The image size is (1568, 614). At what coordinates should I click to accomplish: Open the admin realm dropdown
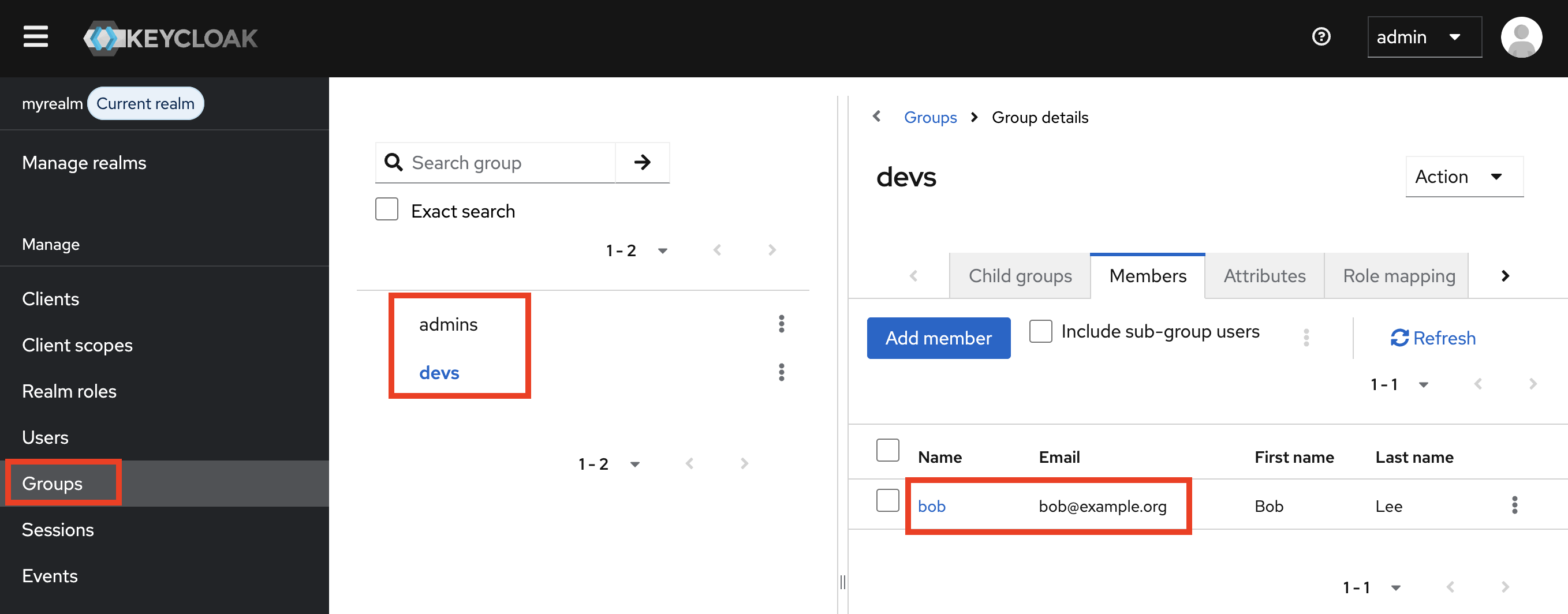(1424, 37)
